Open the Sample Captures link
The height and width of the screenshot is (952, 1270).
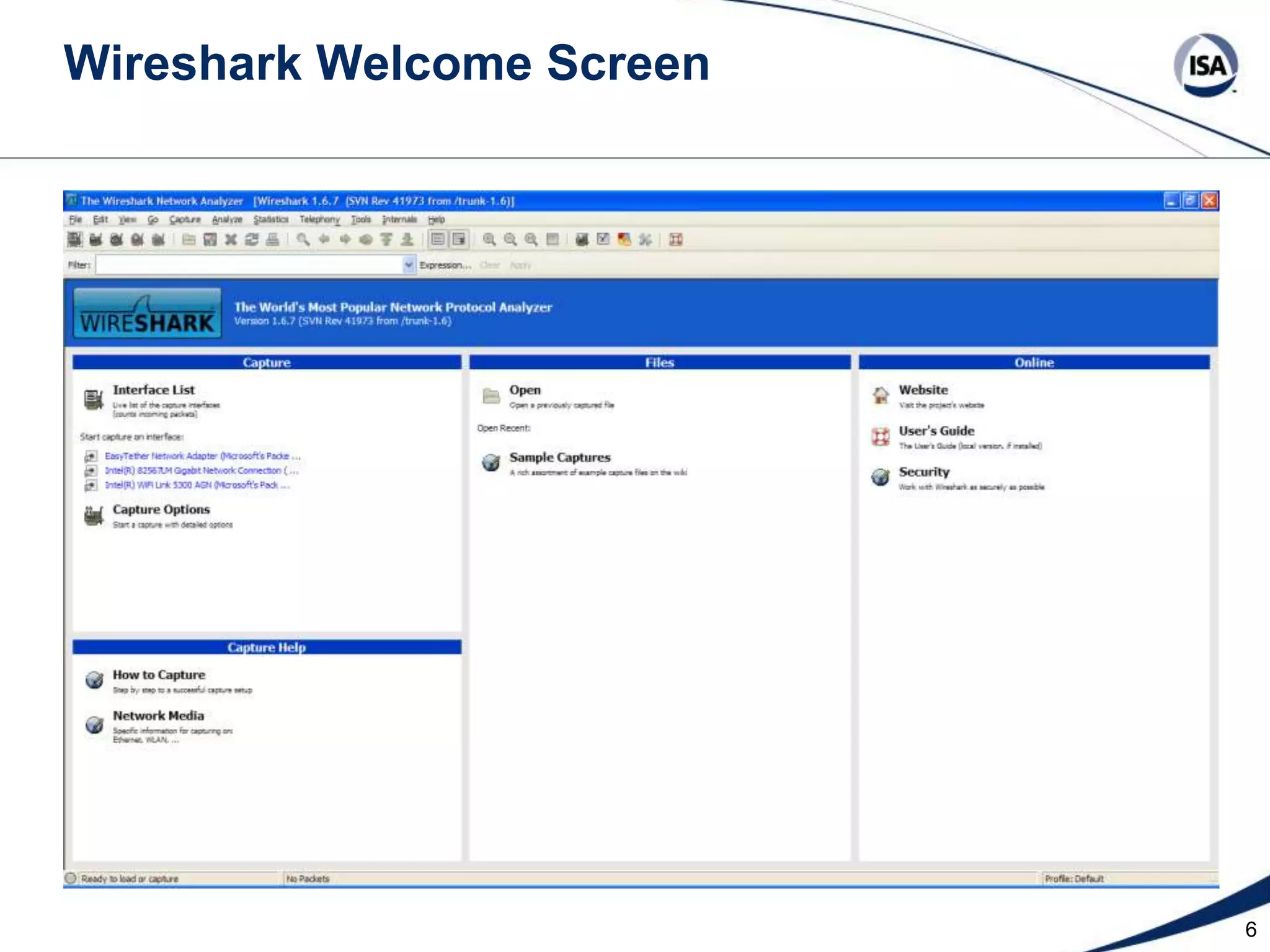point(559,457)
